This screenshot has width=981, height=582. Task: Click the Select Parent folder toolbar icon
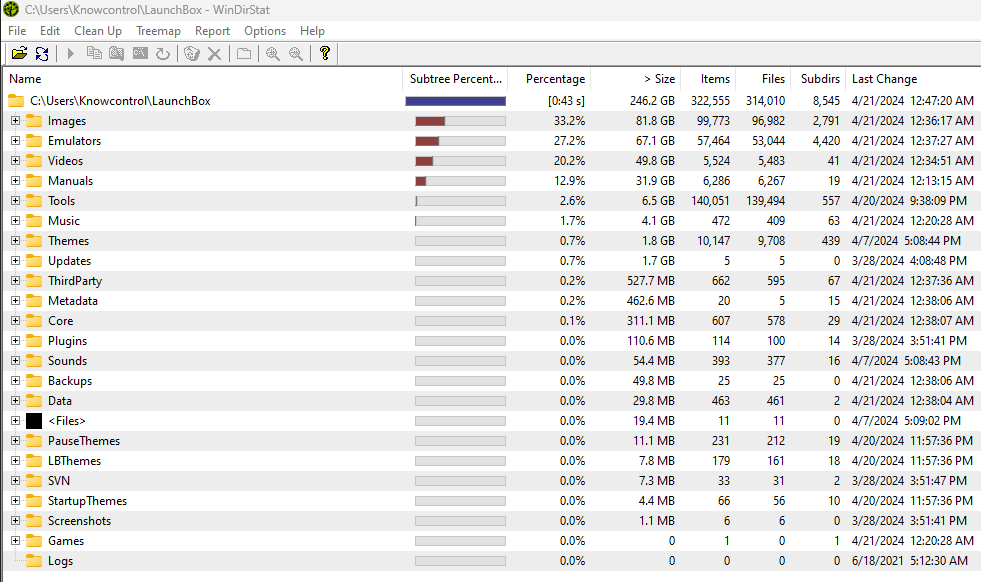(x=244, y=54)
